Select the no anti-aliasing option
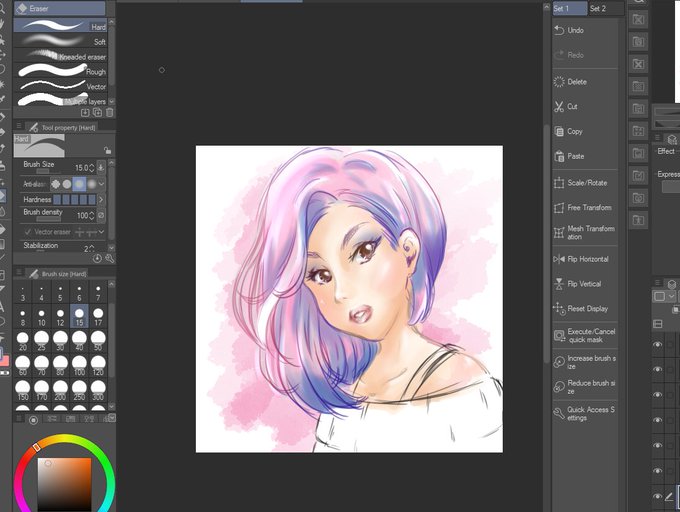Viewport: 680px width, 512px height. click(55, 184)
